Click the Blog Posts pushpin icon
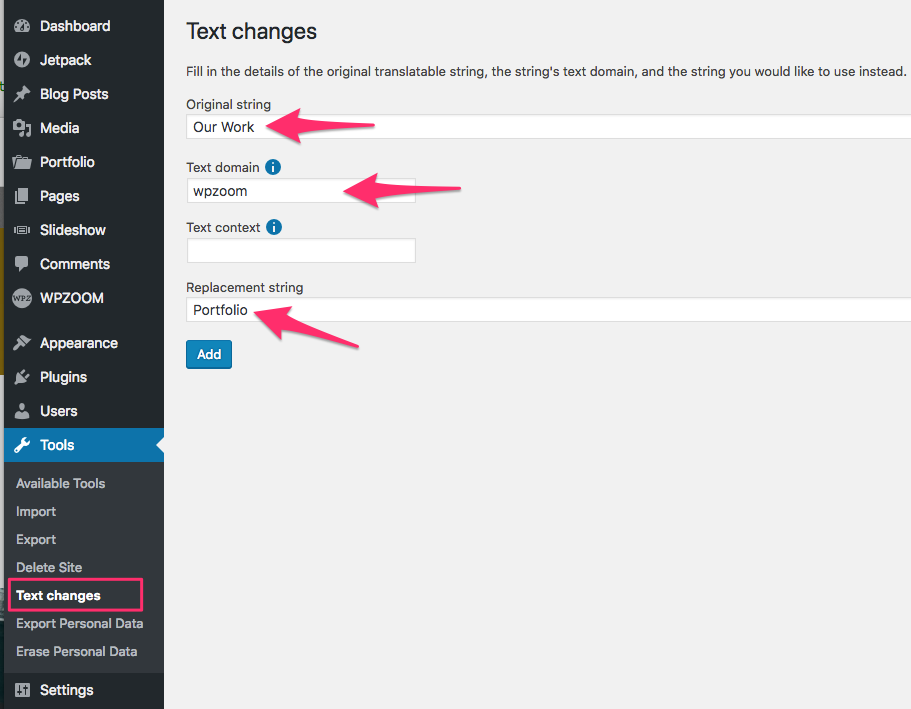Screen dimensions: 911x709 [22, 94]
